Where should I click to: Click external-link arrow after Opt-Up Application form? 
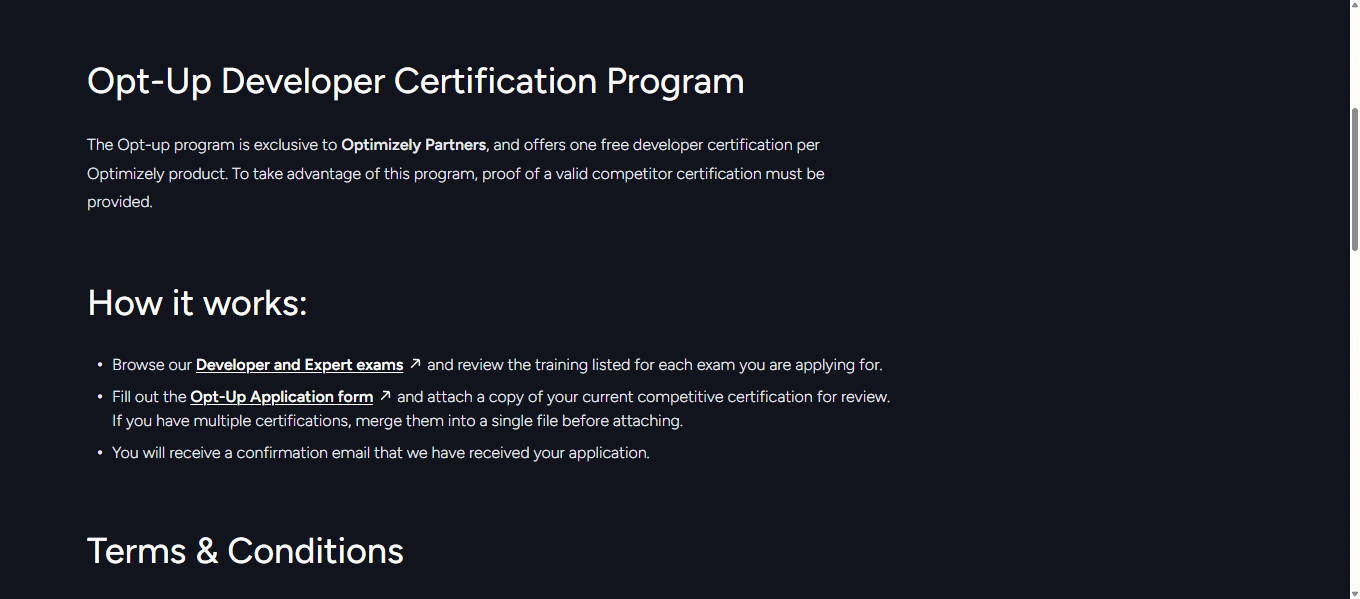(385, 396)
